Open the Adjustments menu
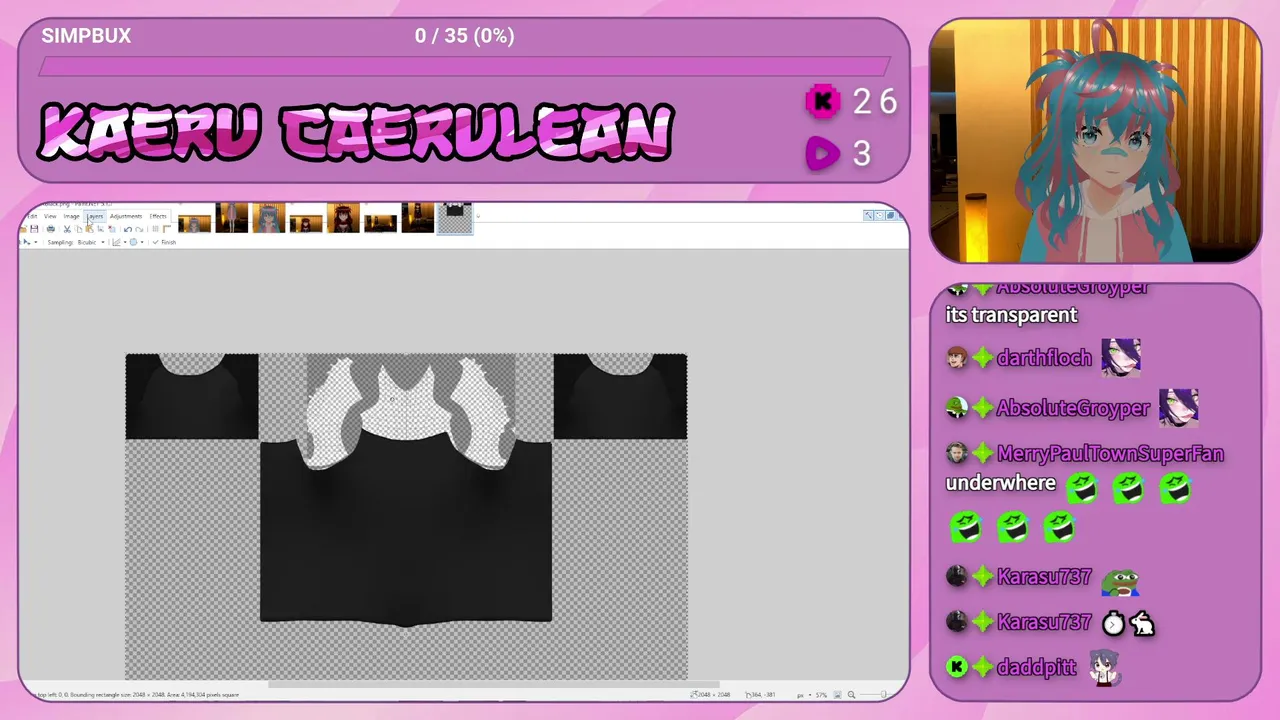Screen dimensions: 1280x720 pos(126,216)
